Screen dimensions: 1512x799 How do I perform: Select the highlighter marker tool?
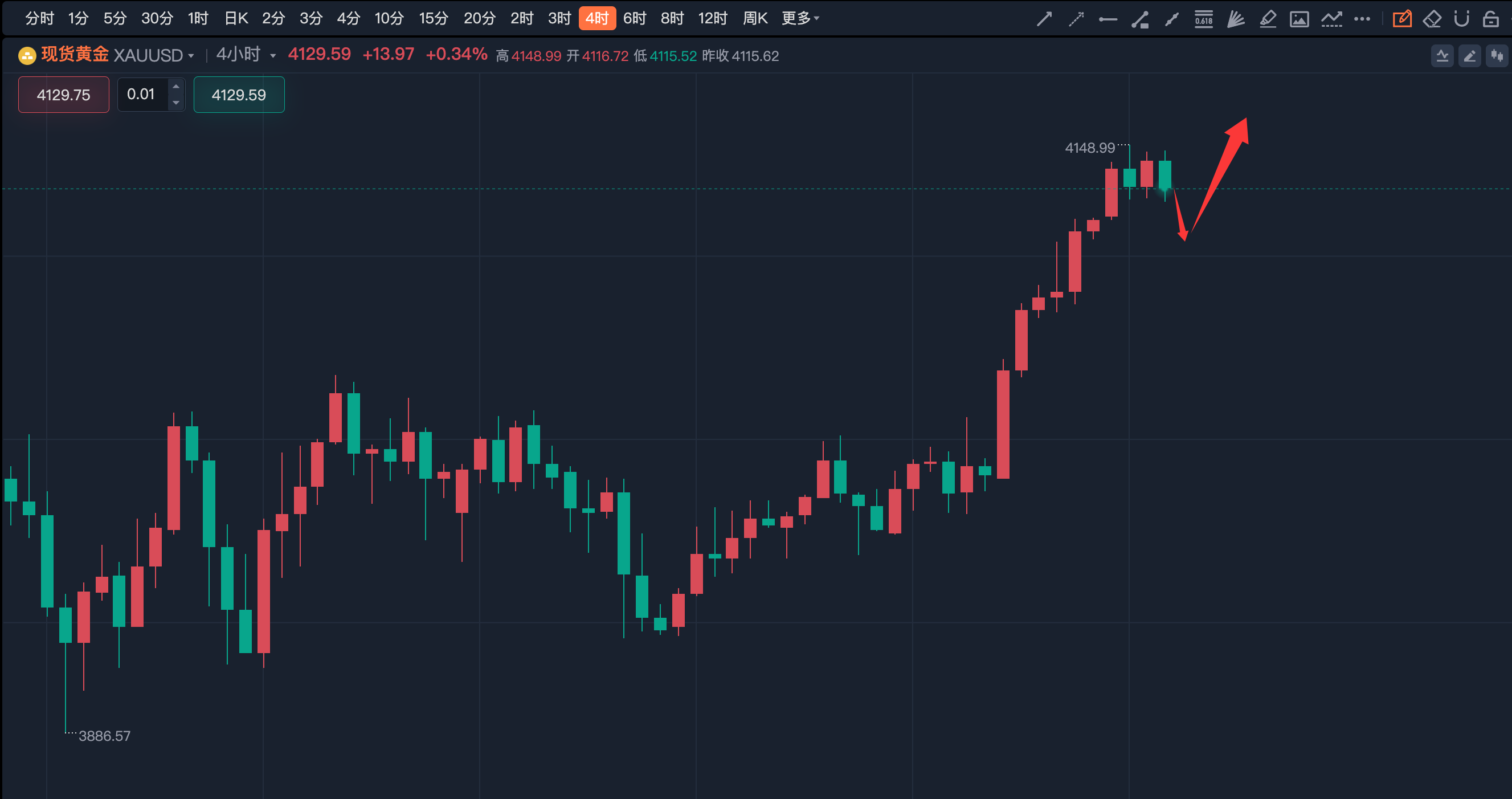1267,19
